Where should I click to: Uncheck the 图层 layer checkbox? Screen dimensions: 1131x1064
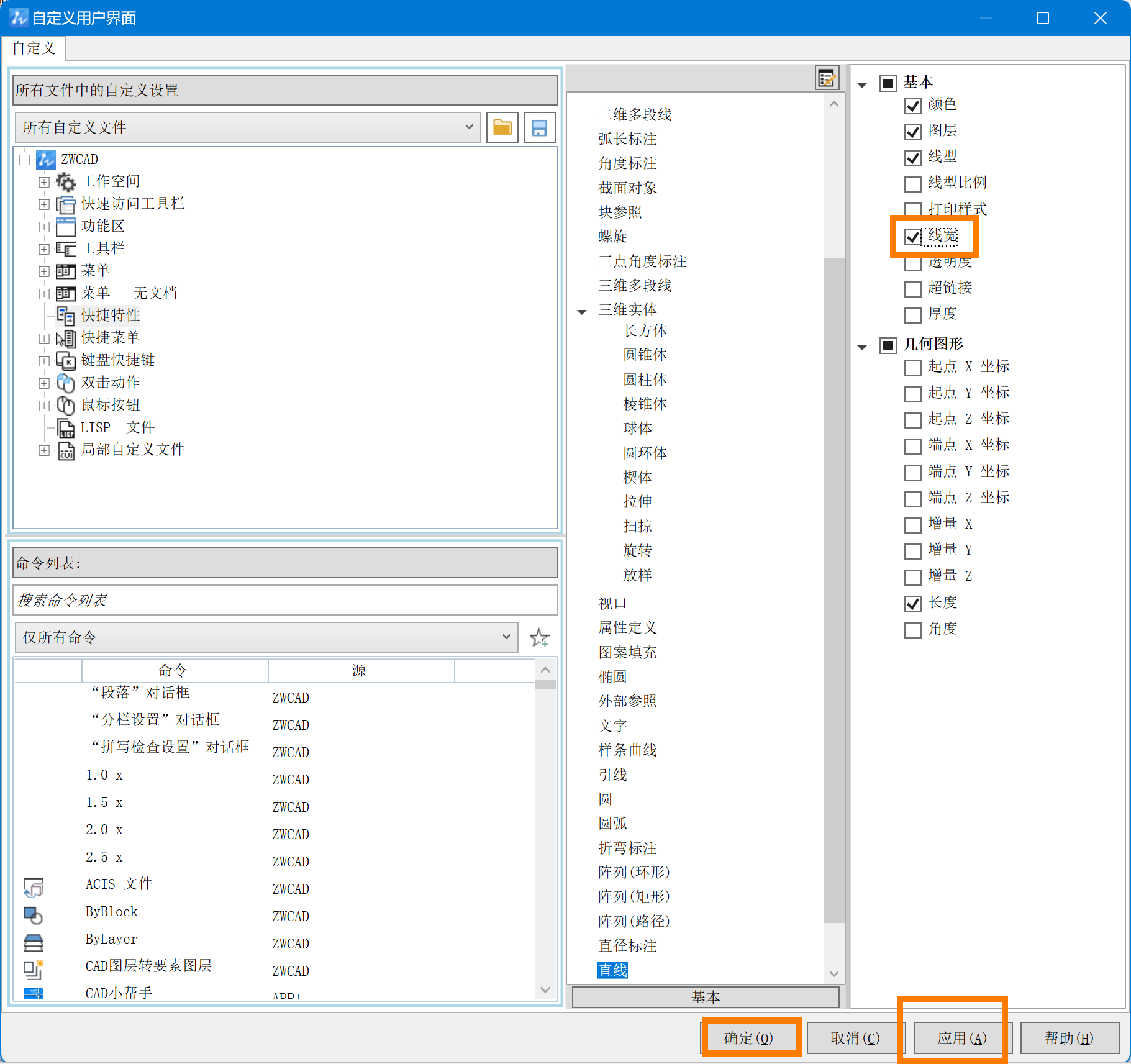point(912,132)
